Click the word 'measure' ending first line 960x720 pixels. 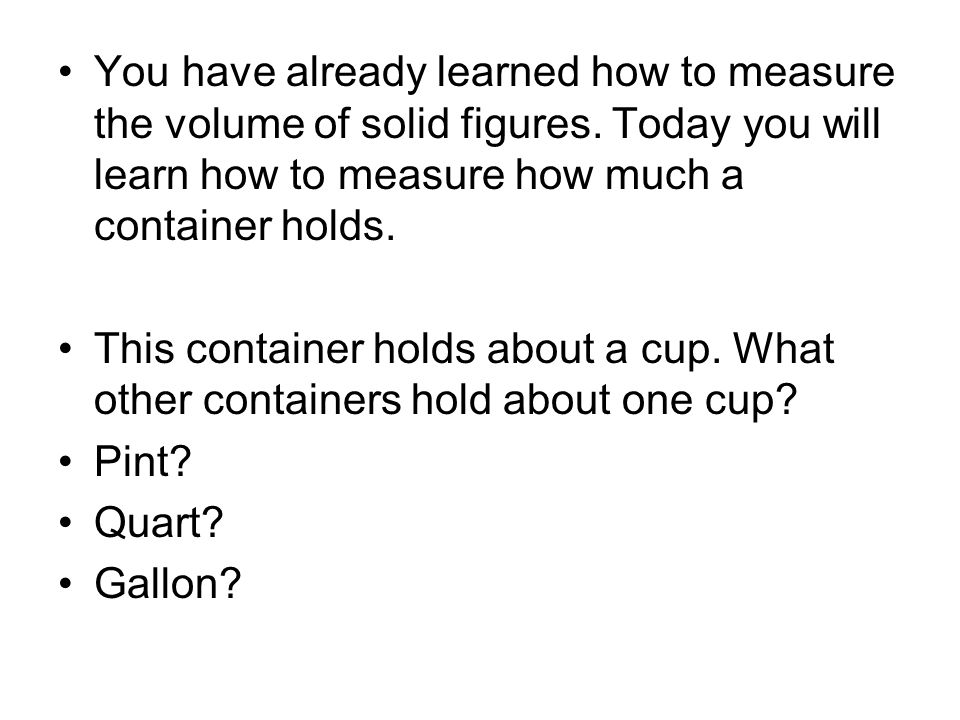pos(811,73)
